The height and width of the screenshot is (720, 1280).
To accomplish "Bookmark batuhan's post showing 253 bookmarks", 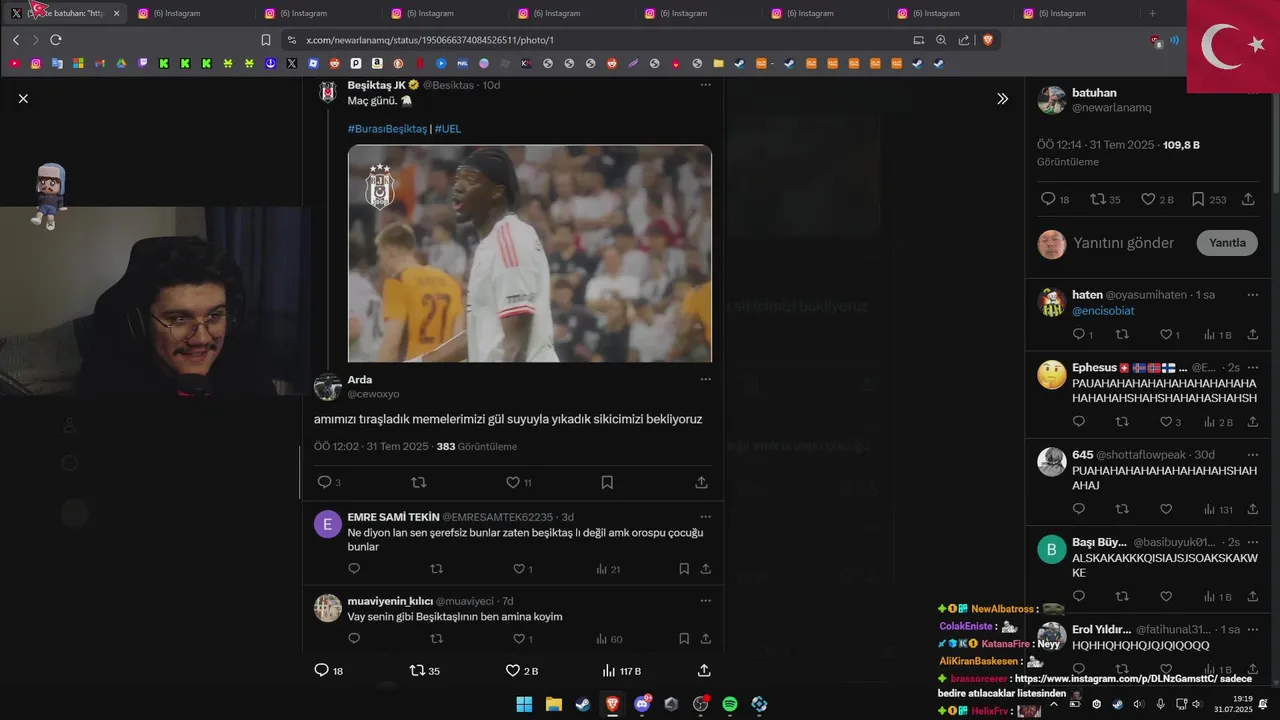I will coord(1198,199).
